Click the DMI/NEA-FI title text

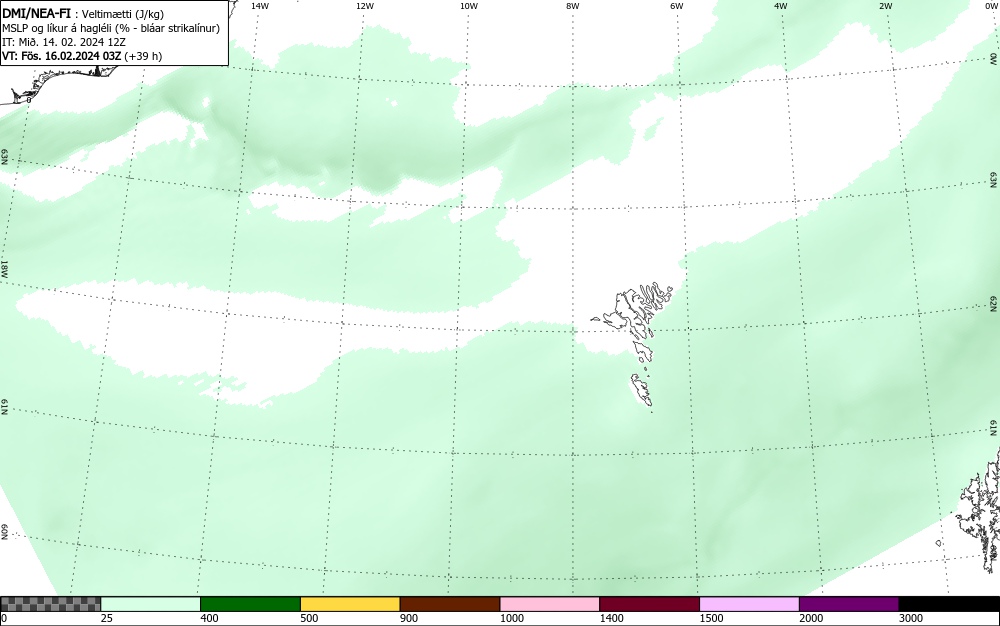(36, 13)
